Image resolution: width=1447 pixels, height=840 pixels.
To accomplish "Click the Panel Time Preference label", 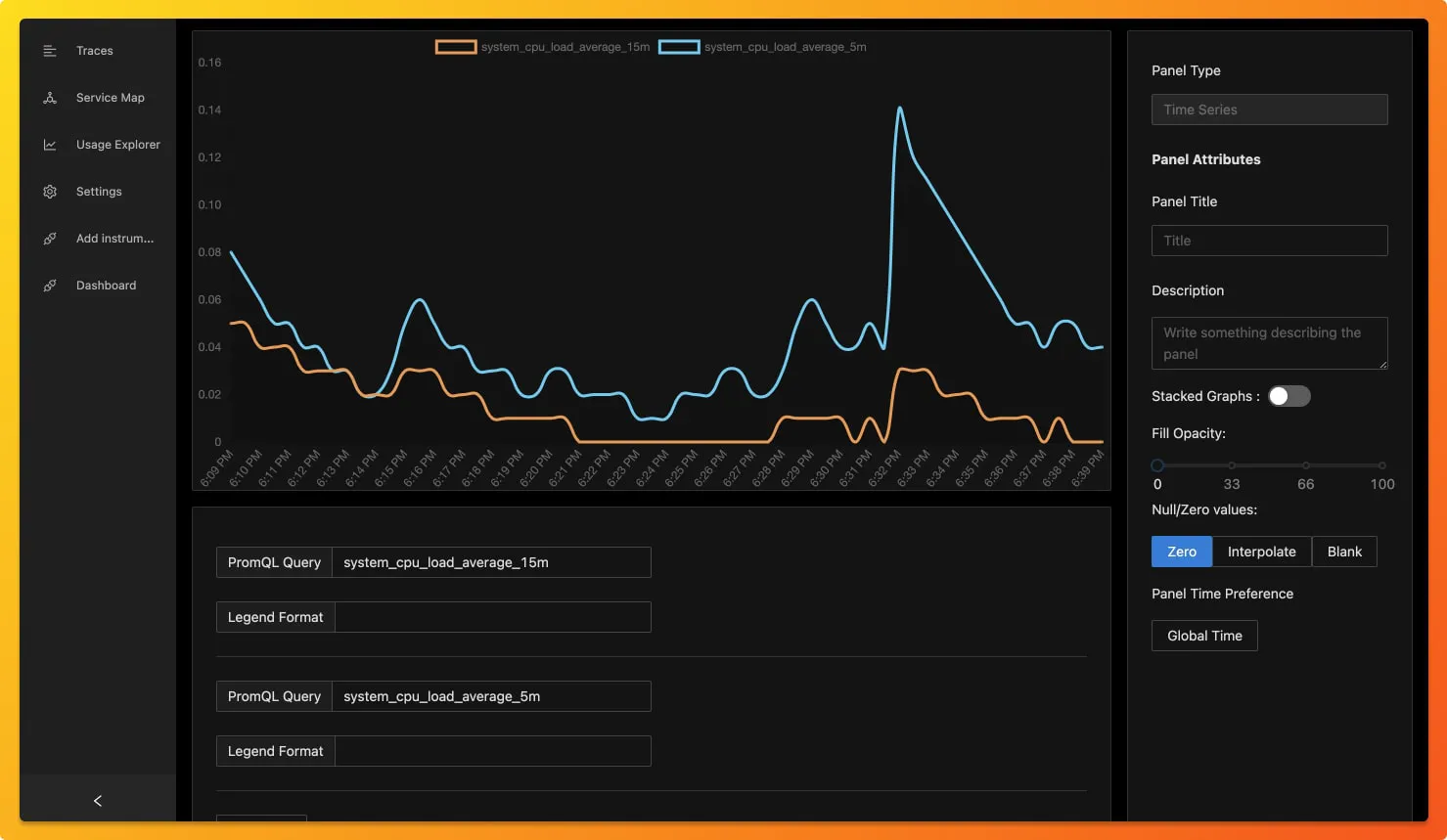I will pos(1222,594).
